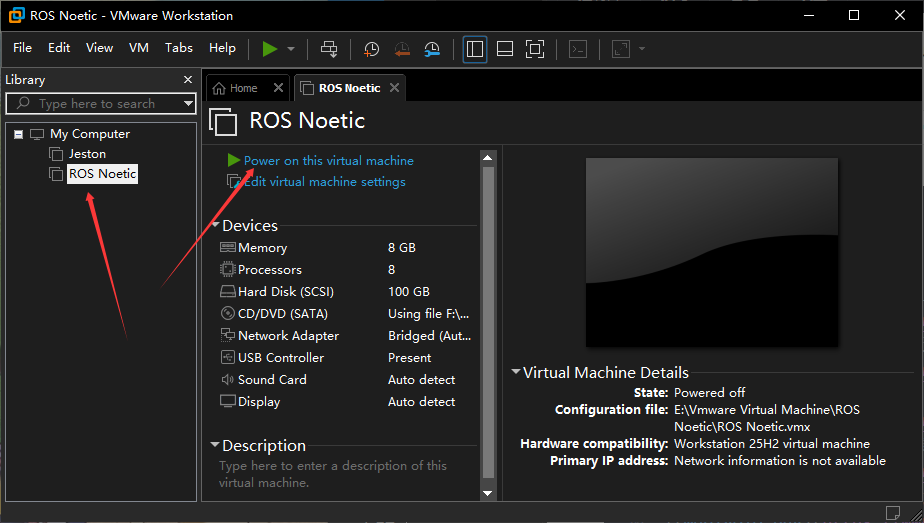The image size is (924, 523).
Task: Close the Home tab
Action: [279, 88]
